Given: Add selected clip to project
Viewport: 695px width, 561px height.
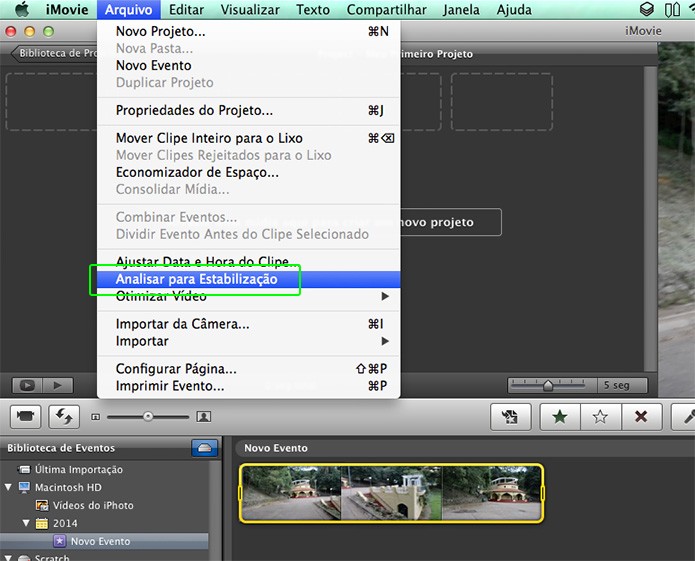Looking at the screenshot, I should coord(511,417).
